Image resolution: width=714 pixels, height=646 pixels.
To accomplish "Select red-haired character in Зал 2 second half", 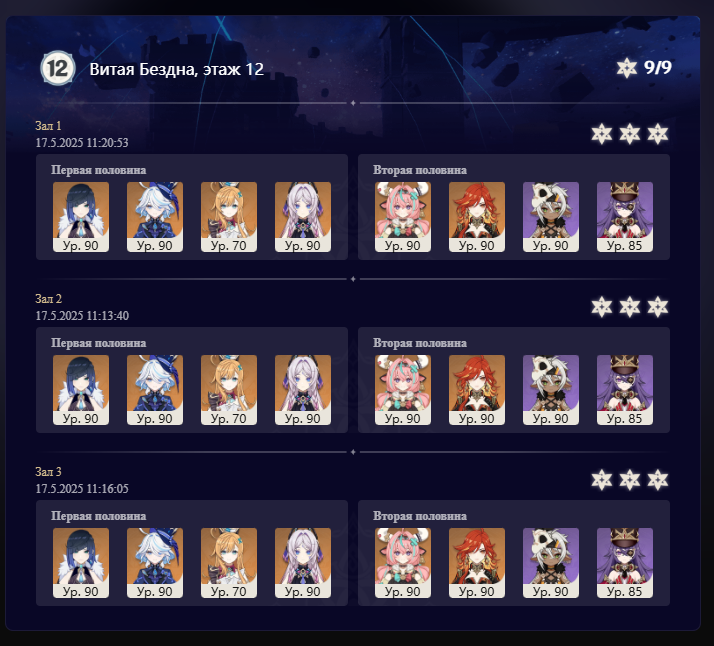I will [x=477, y=390].
